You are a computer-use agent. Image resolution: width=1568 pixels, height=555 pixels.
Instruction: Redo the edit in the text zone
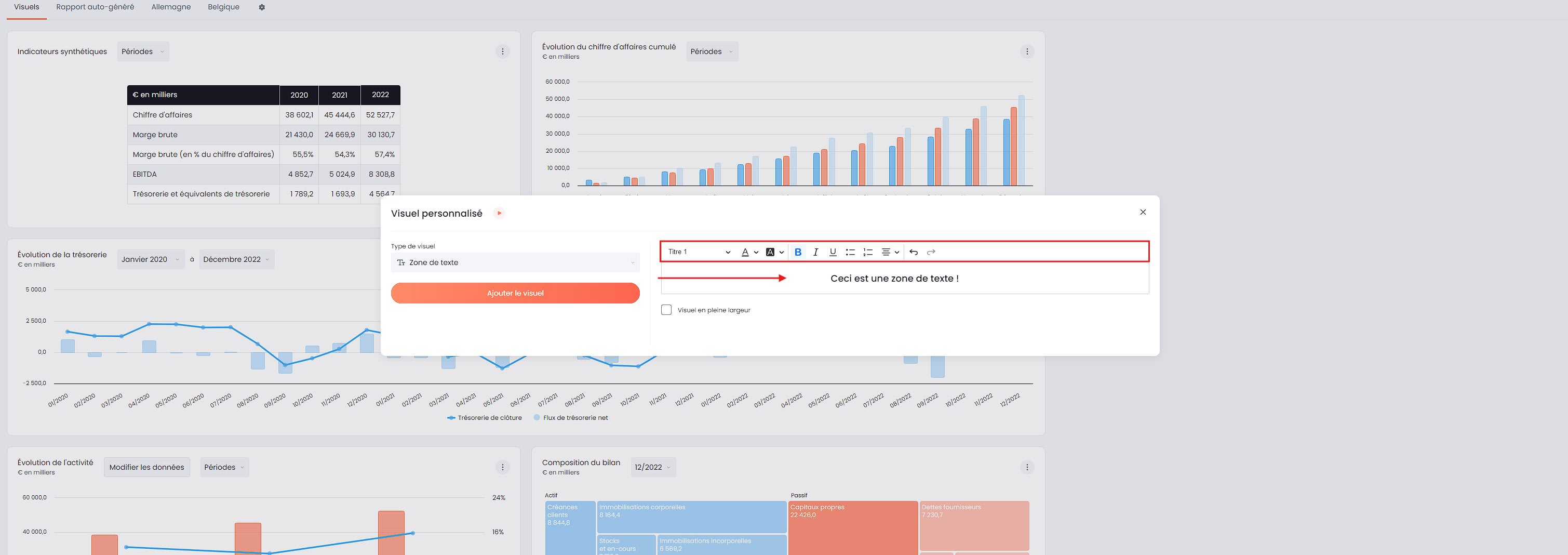coord(931,252)
